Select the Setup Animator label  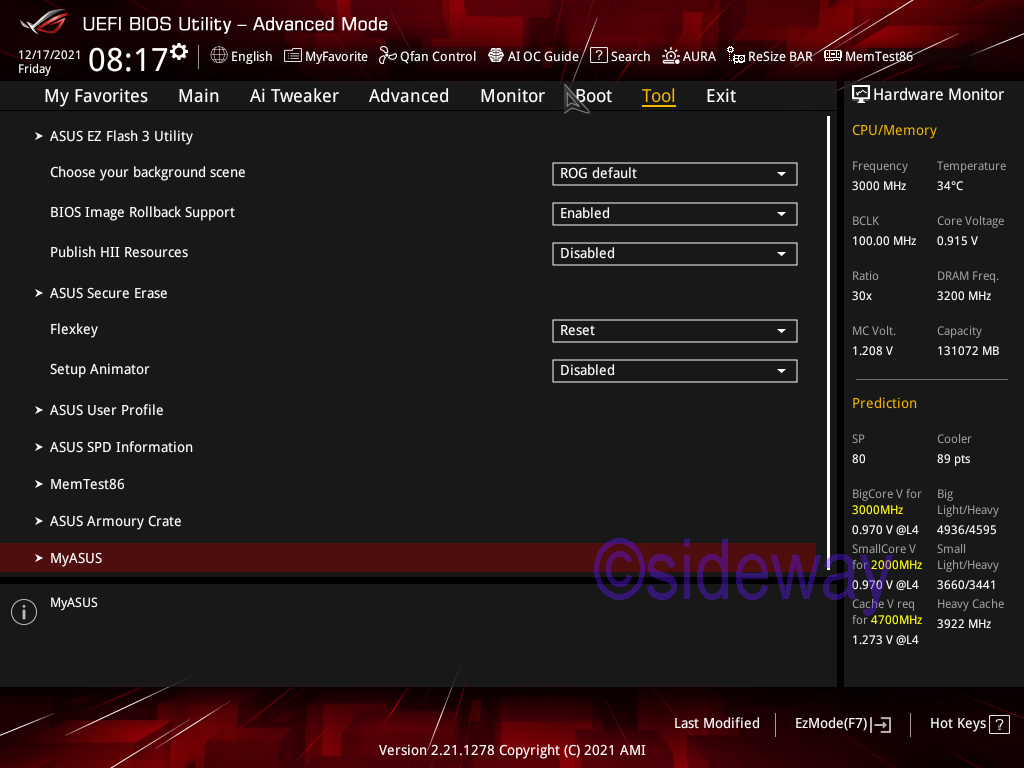[x=99, y=369]
